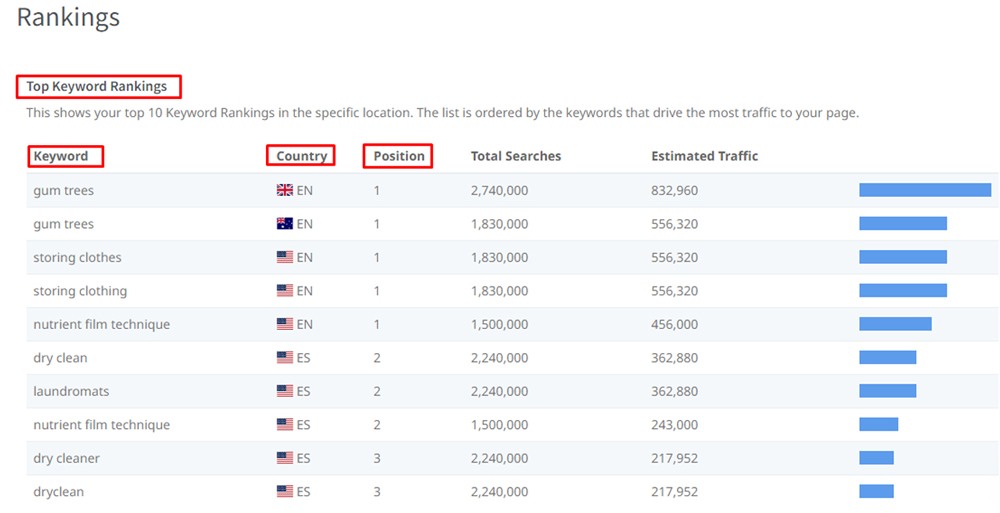Open the storing clothing keyword entry
Screen dimensions: 1000x513
click(80, 291)
